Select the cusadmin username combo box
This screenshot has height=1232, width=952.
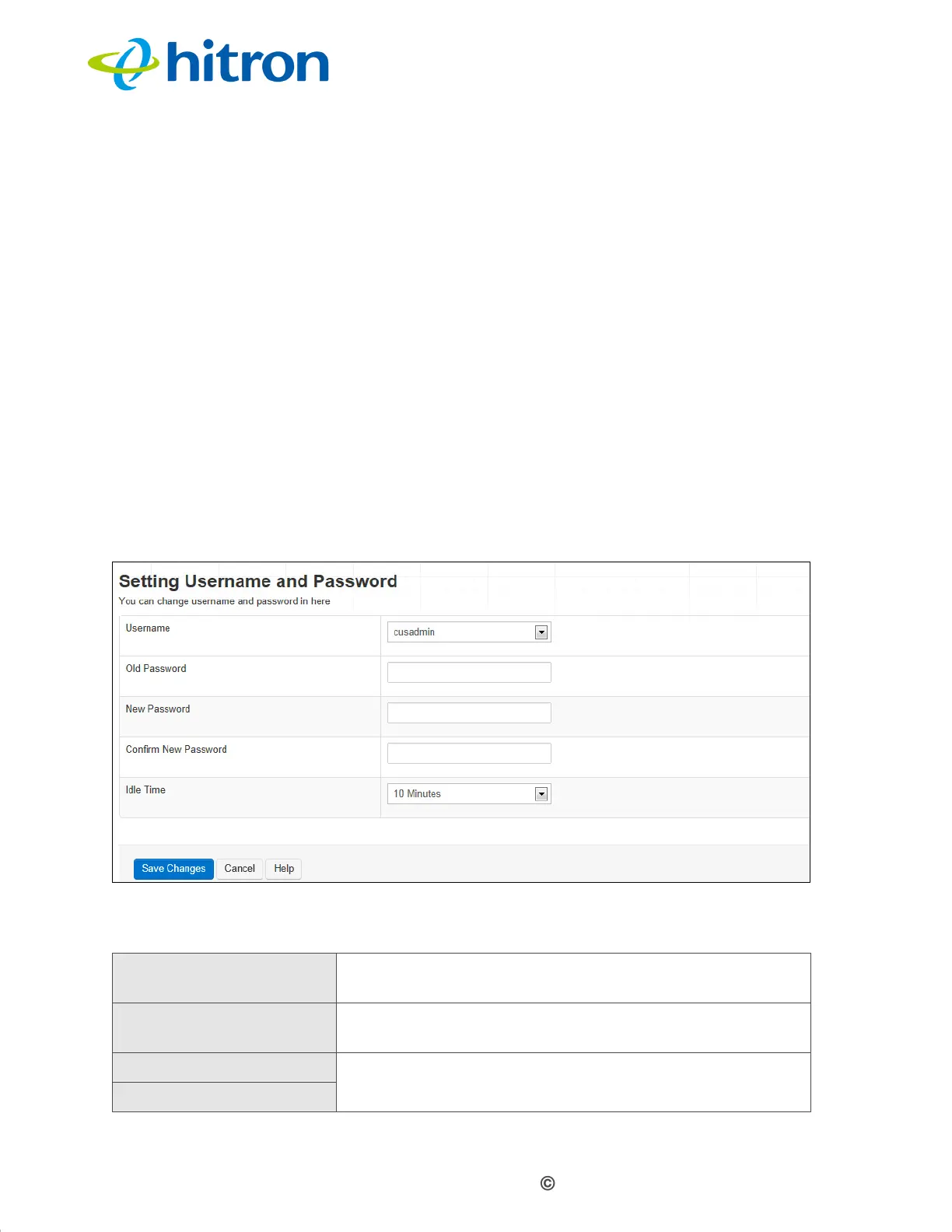click(x=469, y=632)
